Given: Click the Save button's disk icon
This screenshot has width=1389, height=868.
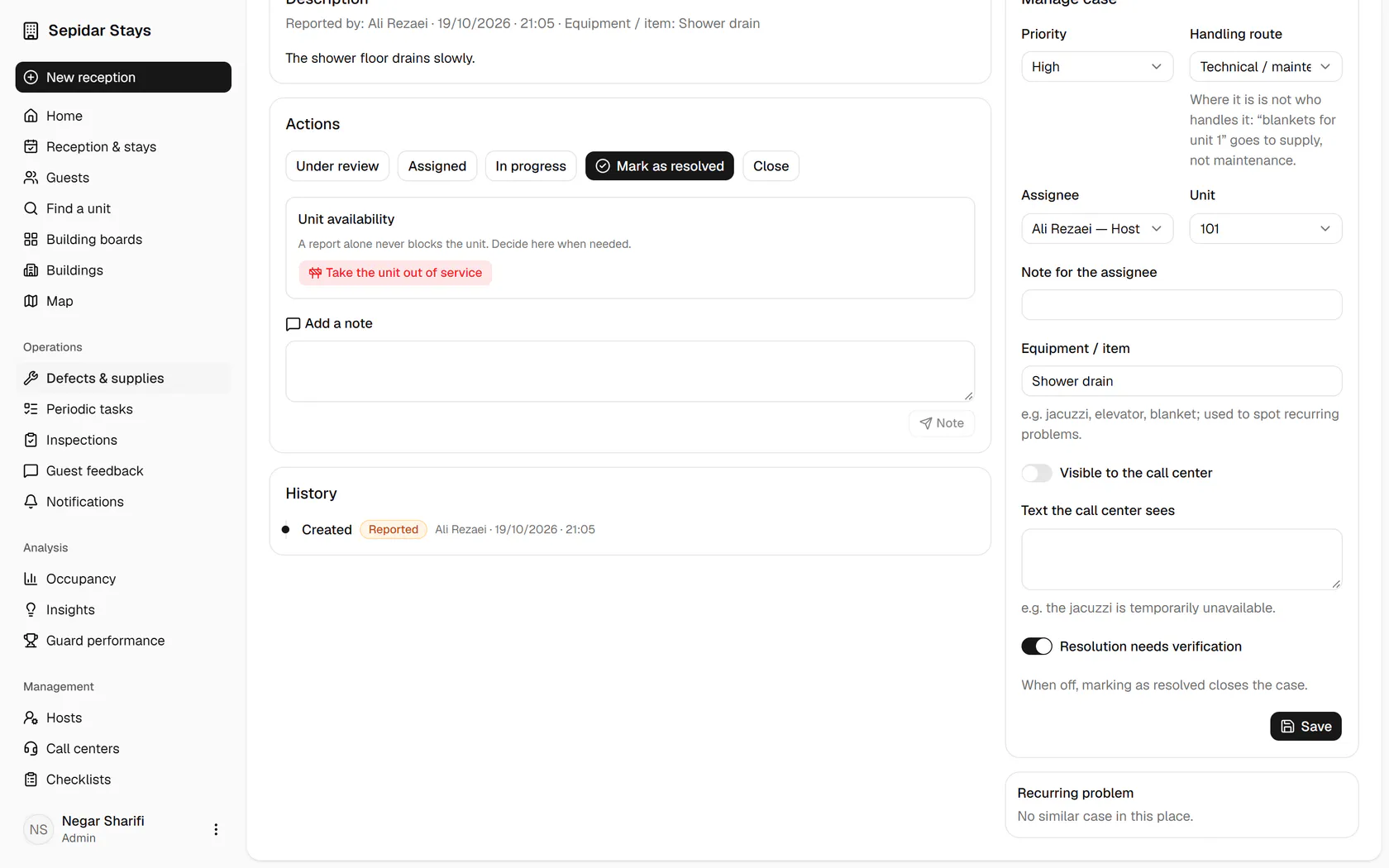Looking at the screenshot, I should 1287,727.
